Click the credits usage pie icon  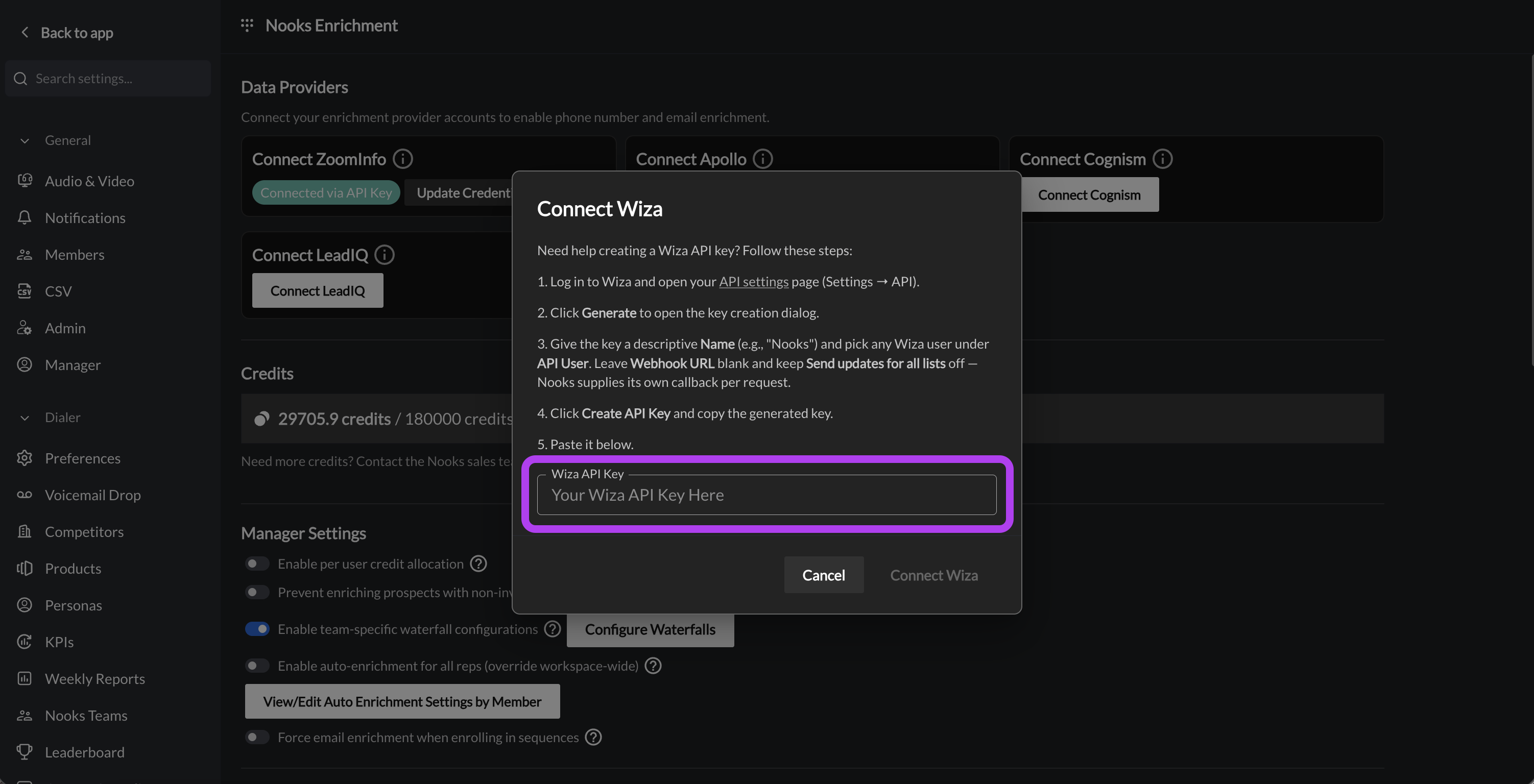(261, 419)
